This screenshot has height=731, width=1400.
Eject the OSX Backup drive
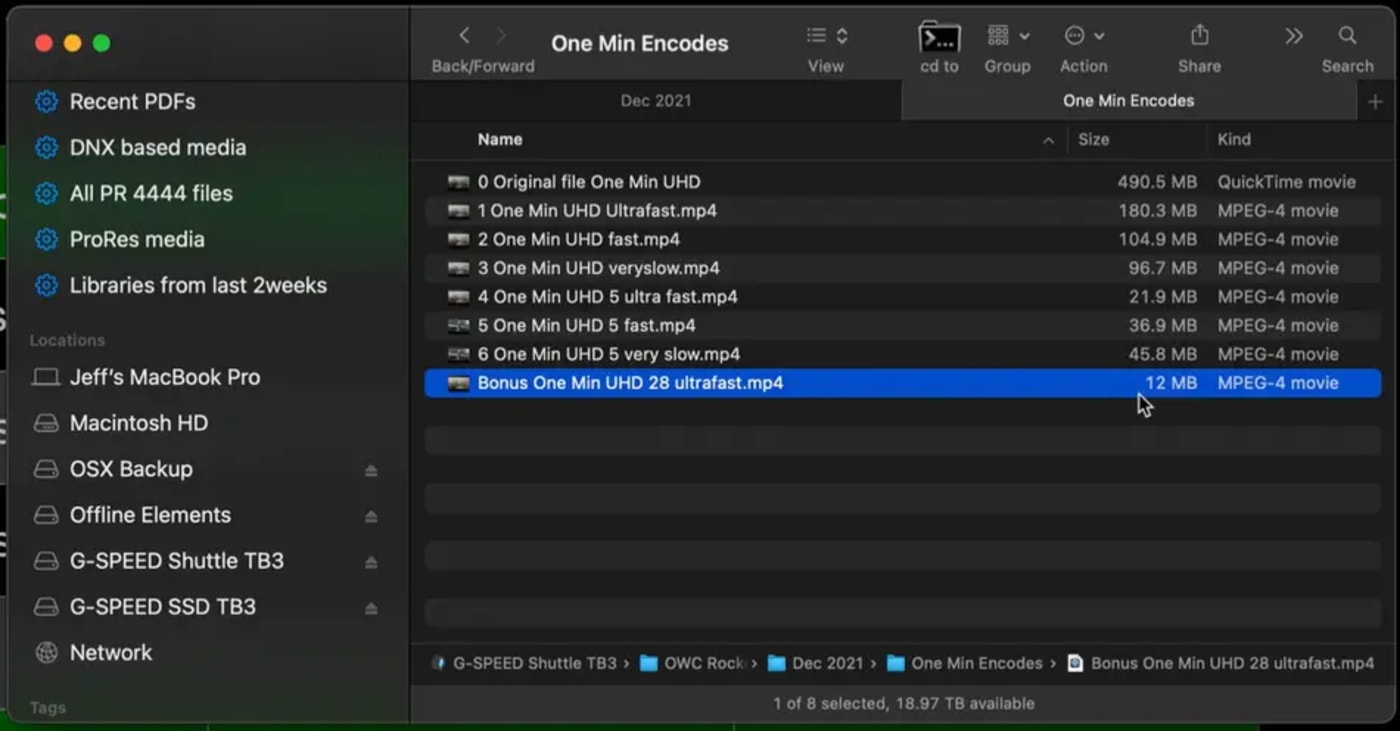[371, 469]
